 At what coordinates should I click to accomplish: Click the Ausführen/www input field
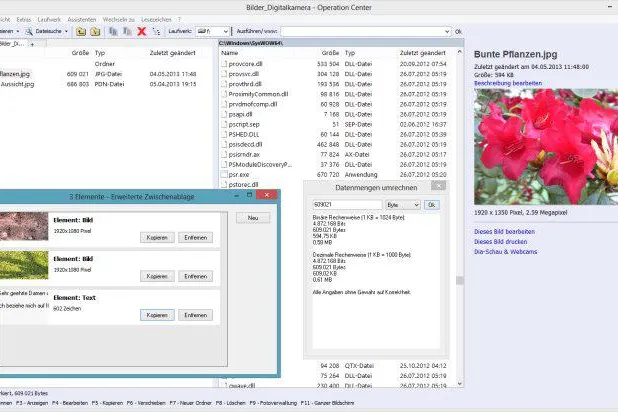[362, 32]
